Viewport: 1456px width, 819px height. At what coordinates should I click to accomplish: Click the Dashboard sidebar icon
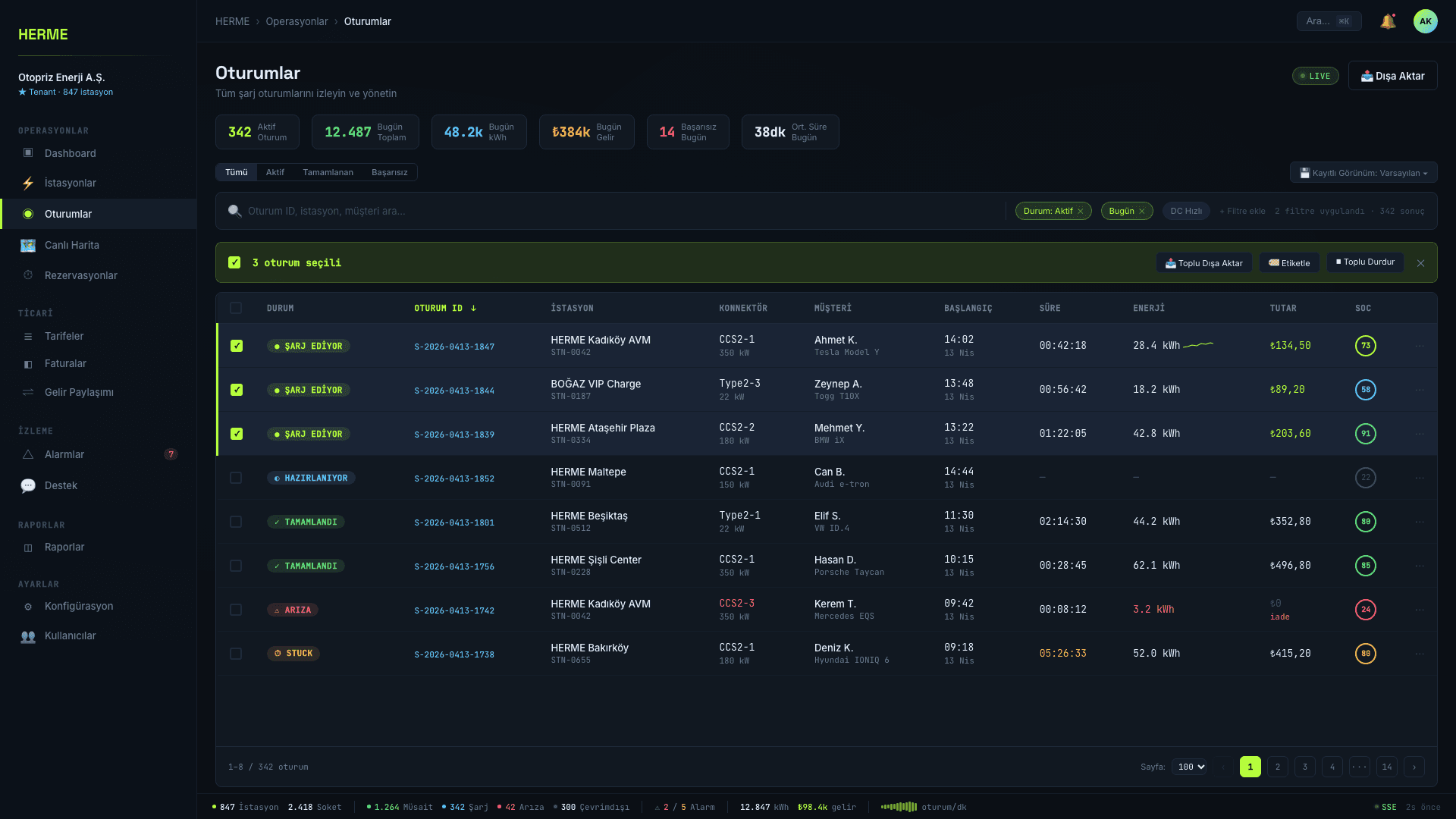pos(28,153)
